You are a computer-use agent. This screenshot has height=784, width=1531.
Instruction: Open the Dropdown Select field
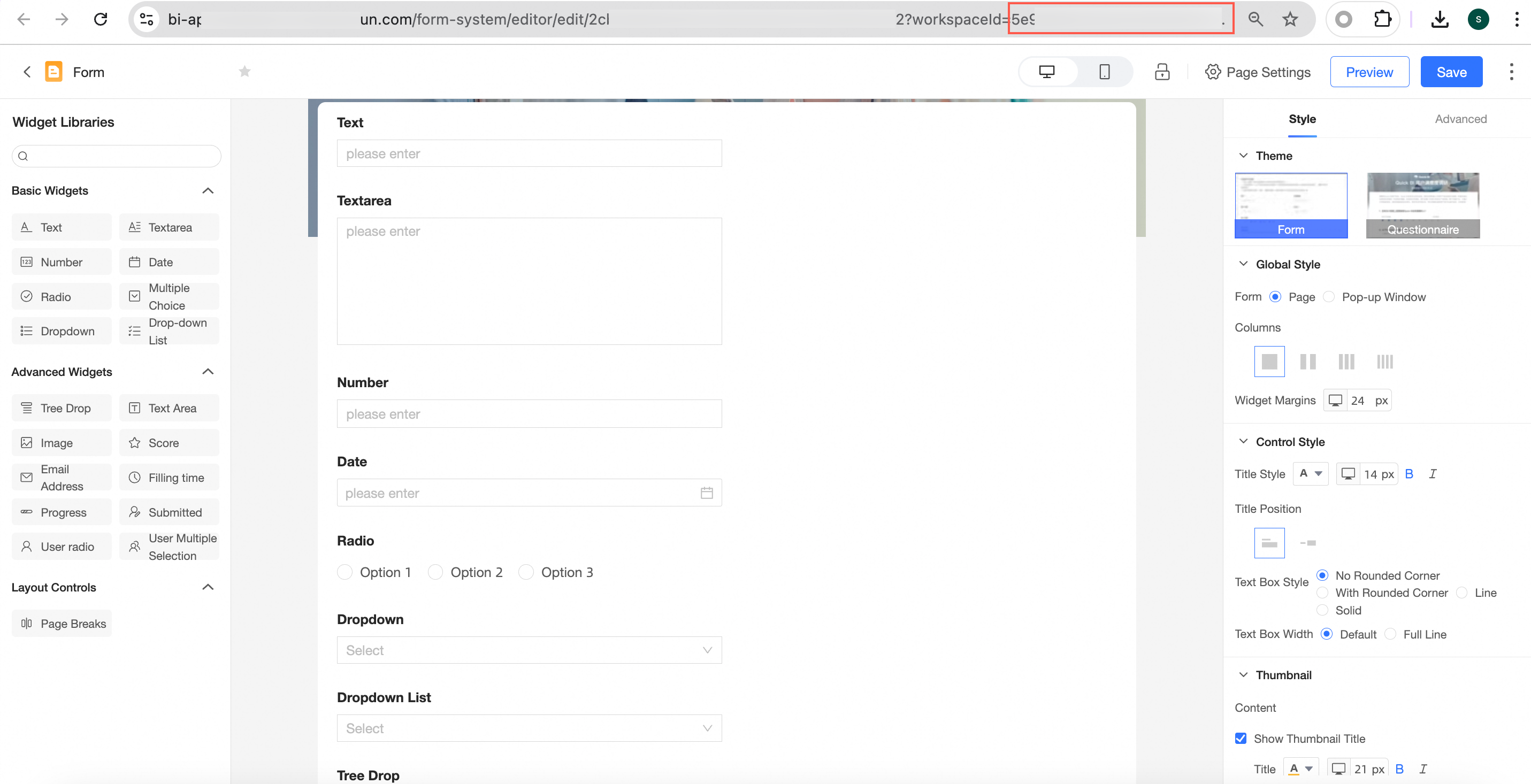(529, 650)
